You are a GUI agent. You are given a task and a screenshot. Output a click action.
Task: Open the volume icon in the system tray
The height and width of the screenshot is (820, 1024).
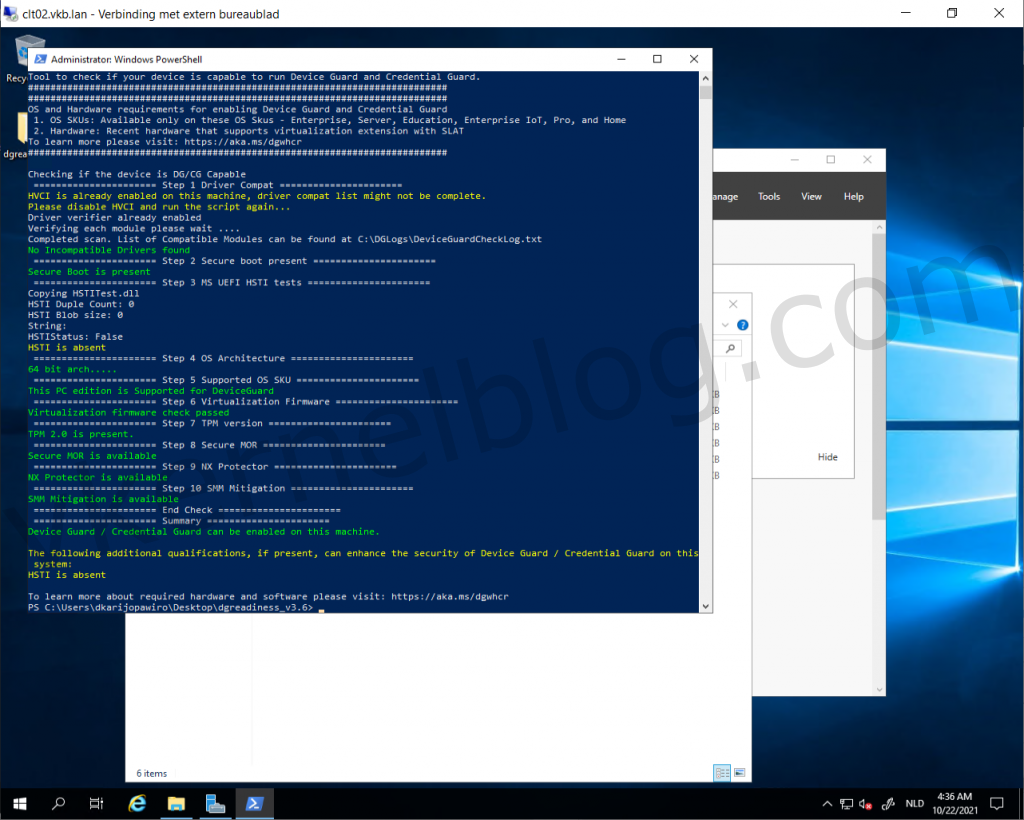(863, 803)
